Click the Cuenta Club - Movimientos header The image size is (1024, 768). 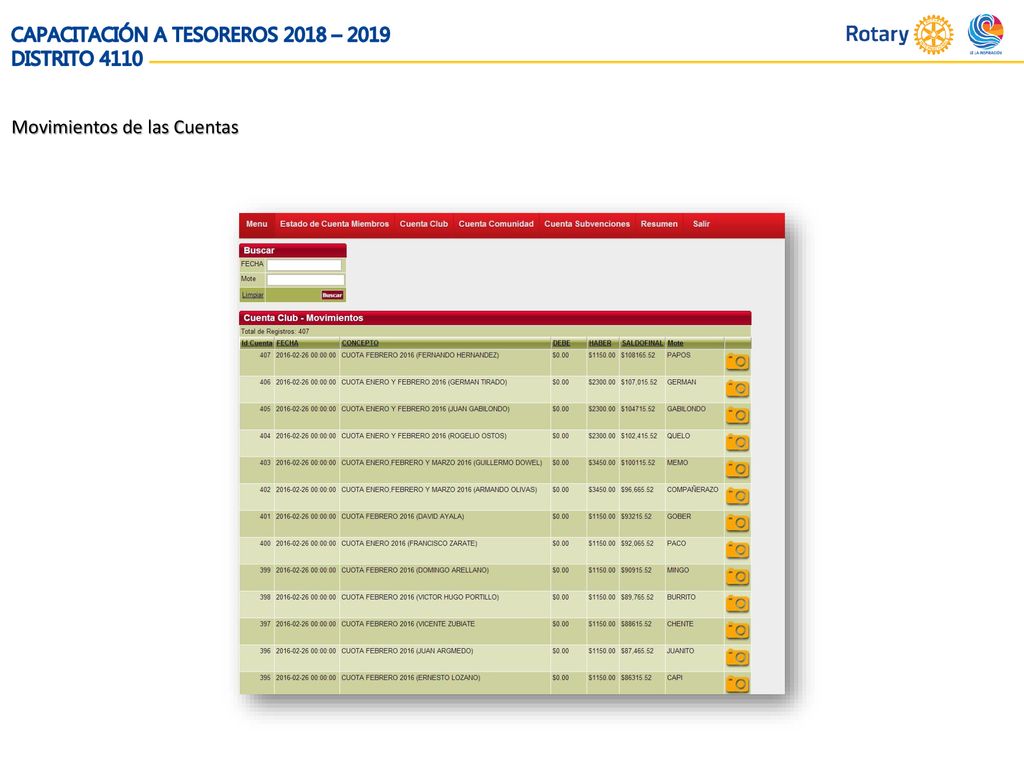[x=495, y=318]
